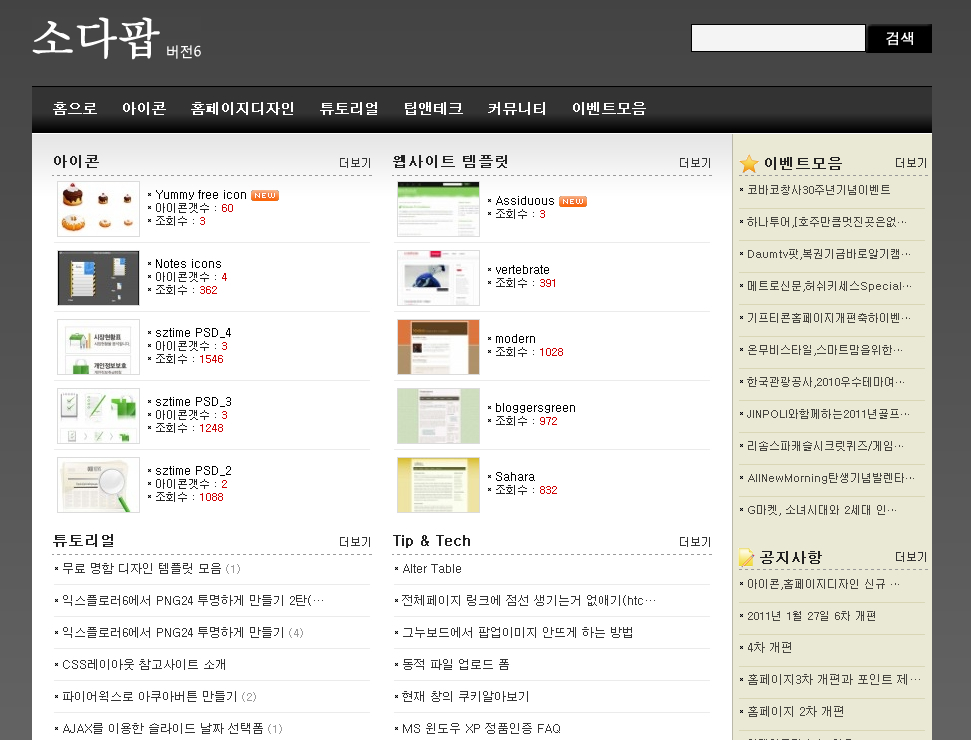Show more 공지사항 via 더보기

pos(910,557)
